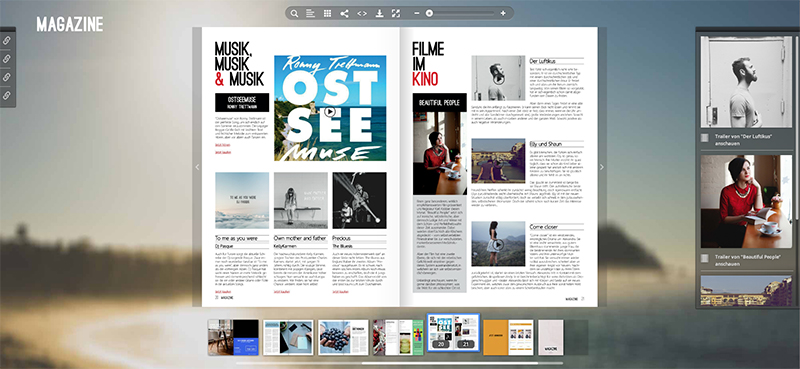Click the Beautiful People black title box
800x369 pixels.
pyautogui.click(x=439, y=103)
